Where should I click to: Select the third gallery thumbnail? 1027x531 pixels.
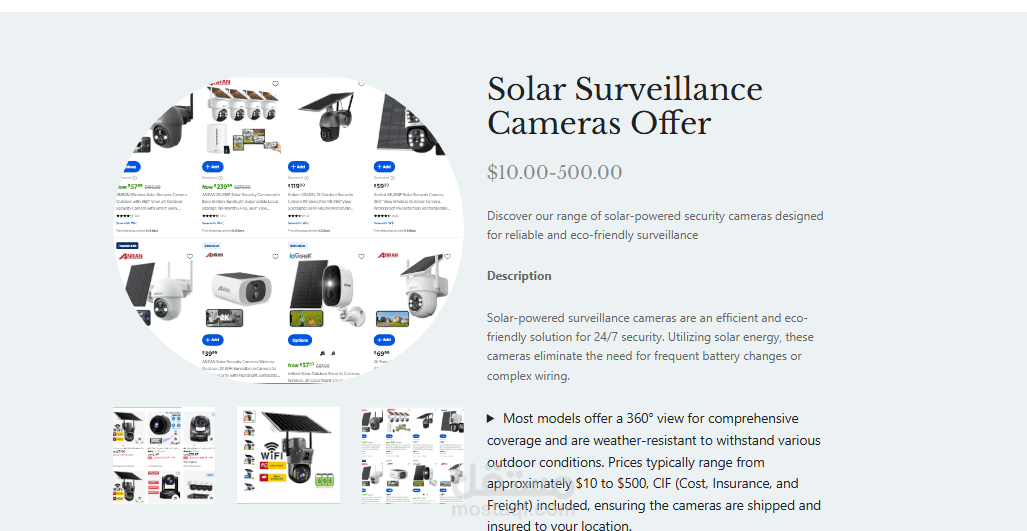pos(412,455)
